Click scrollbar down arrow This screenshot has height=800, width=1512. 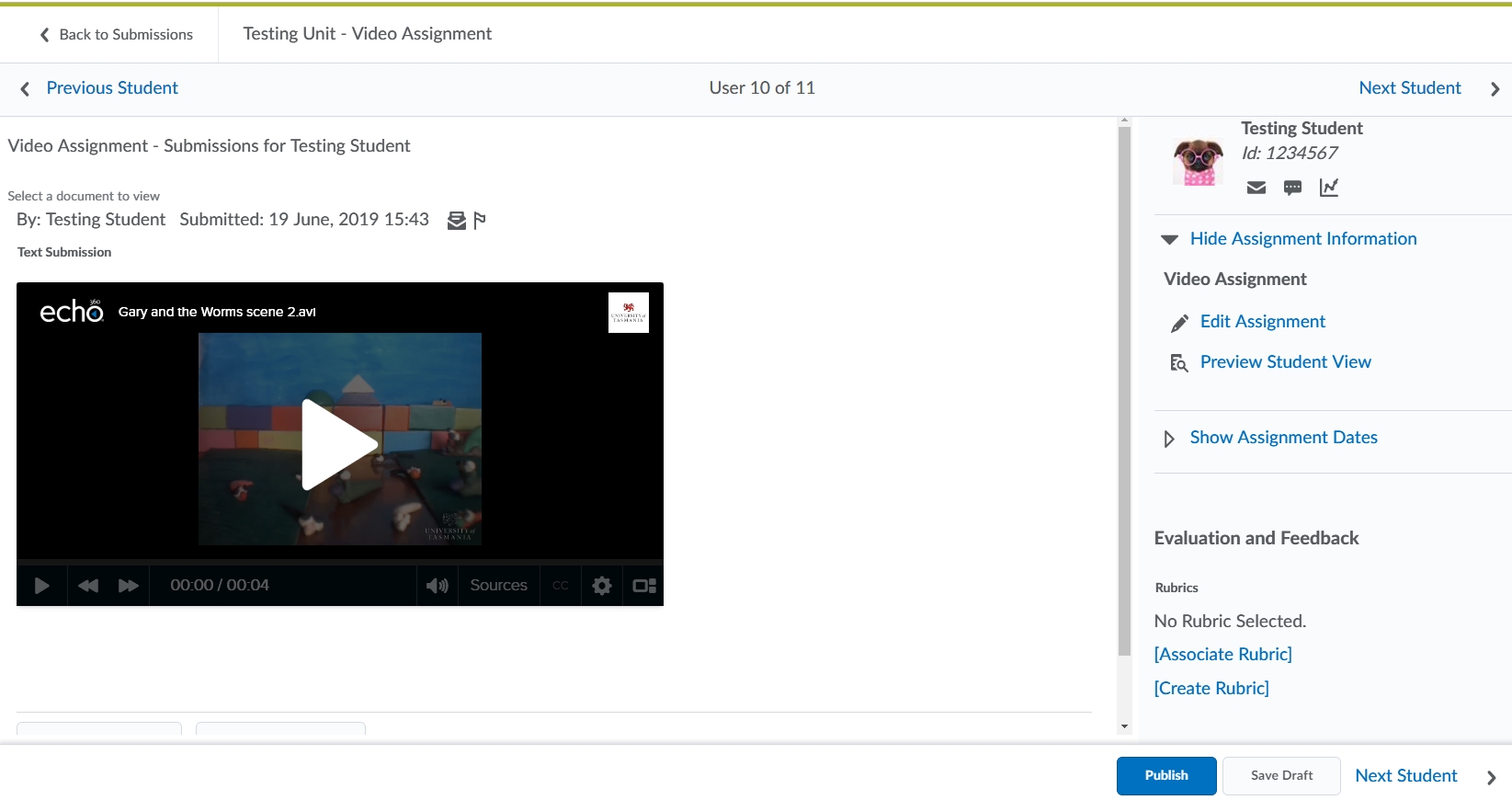pyautogui.click(x=1124, y=726)
